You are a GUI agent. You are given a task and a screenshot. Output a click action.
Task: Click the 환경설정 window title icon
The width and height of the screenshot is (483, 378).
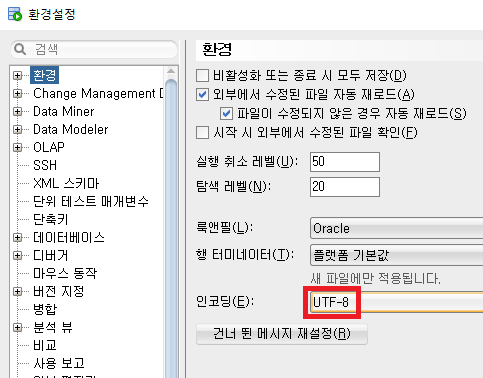coord(15,15)
